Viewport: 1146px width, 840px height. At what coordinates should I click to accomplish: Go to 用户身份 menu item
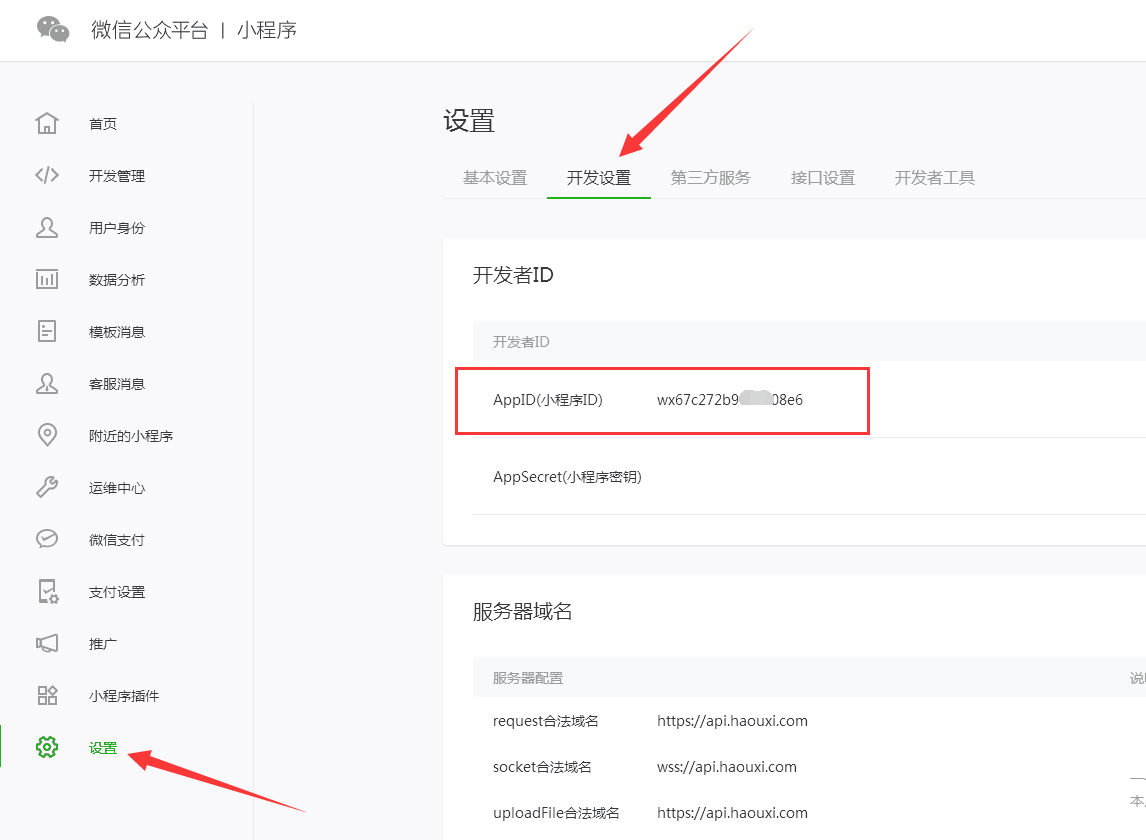tap(117, 227)
